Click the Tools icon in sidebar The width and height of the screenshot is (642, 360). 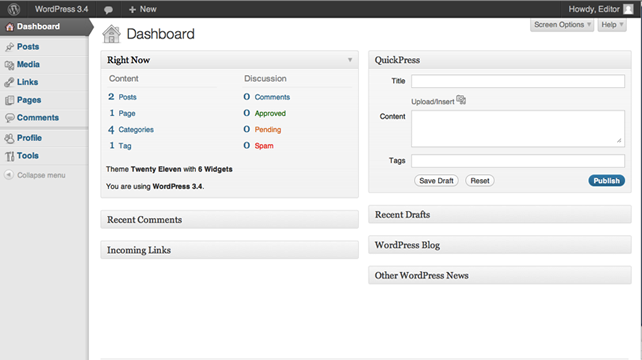pos(9,156)
